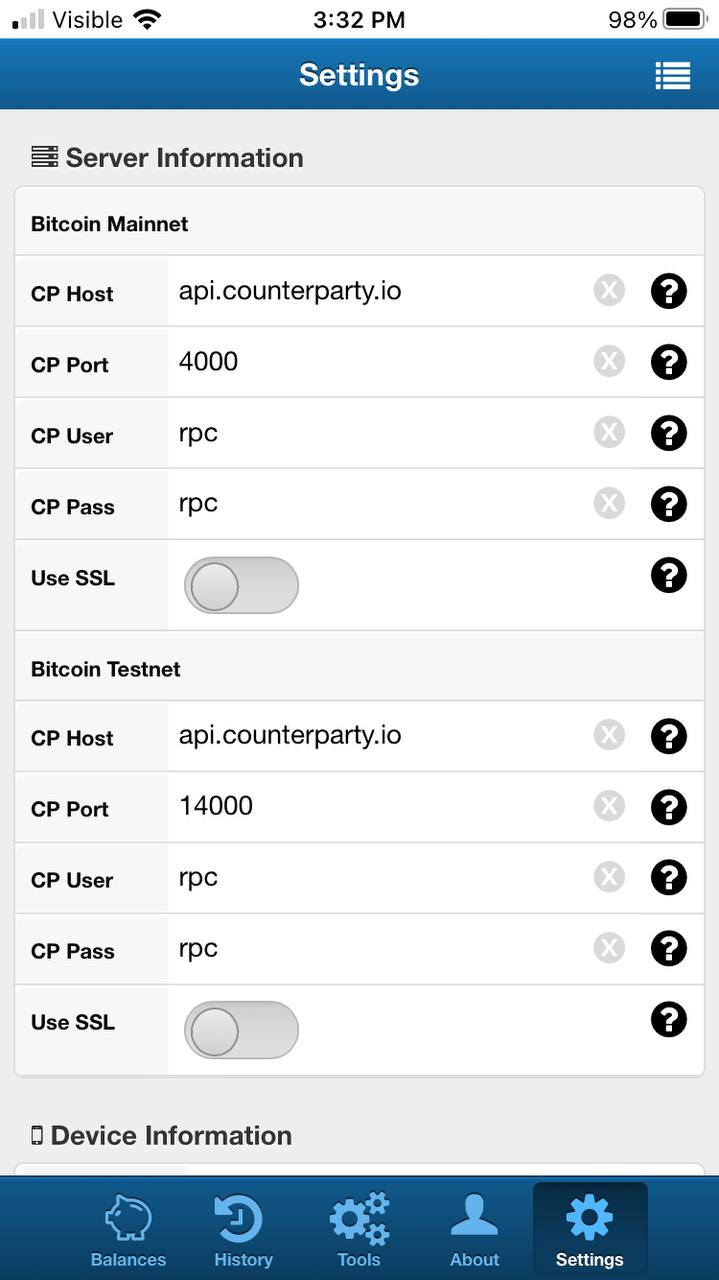The height and width of the screenshot is (1280, 719).
Task: Edit the Testnet CP Port 14000 field
Action: coord(380,806)
